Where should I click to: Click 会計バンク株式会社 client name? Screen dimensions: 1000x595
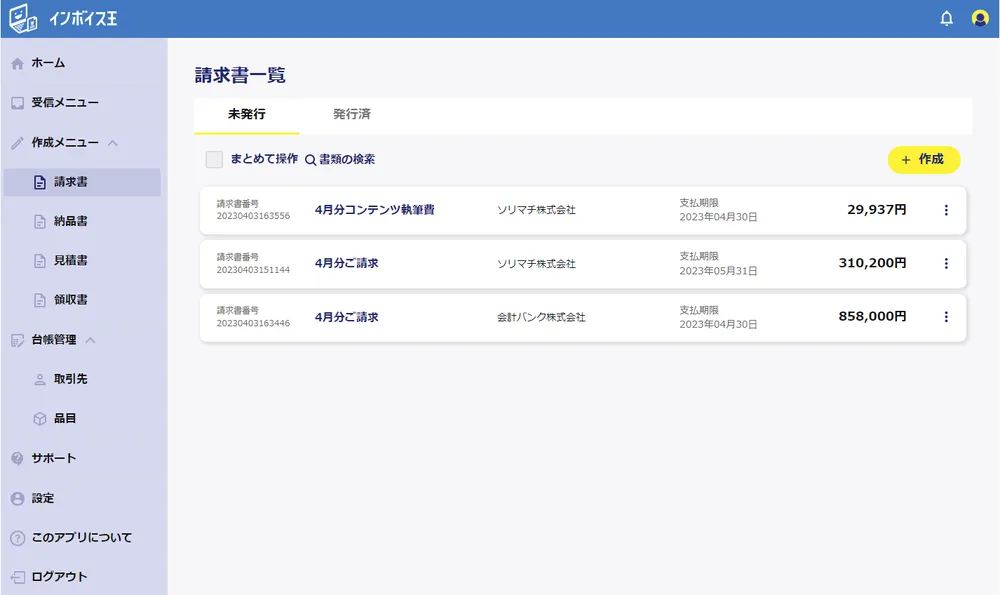[541, 317]
